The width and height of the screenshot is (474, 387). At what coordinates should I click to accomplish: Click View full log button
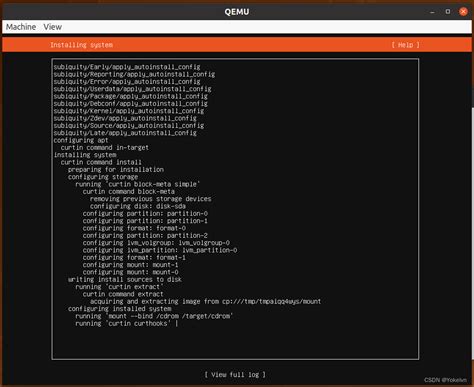point(235,375)
